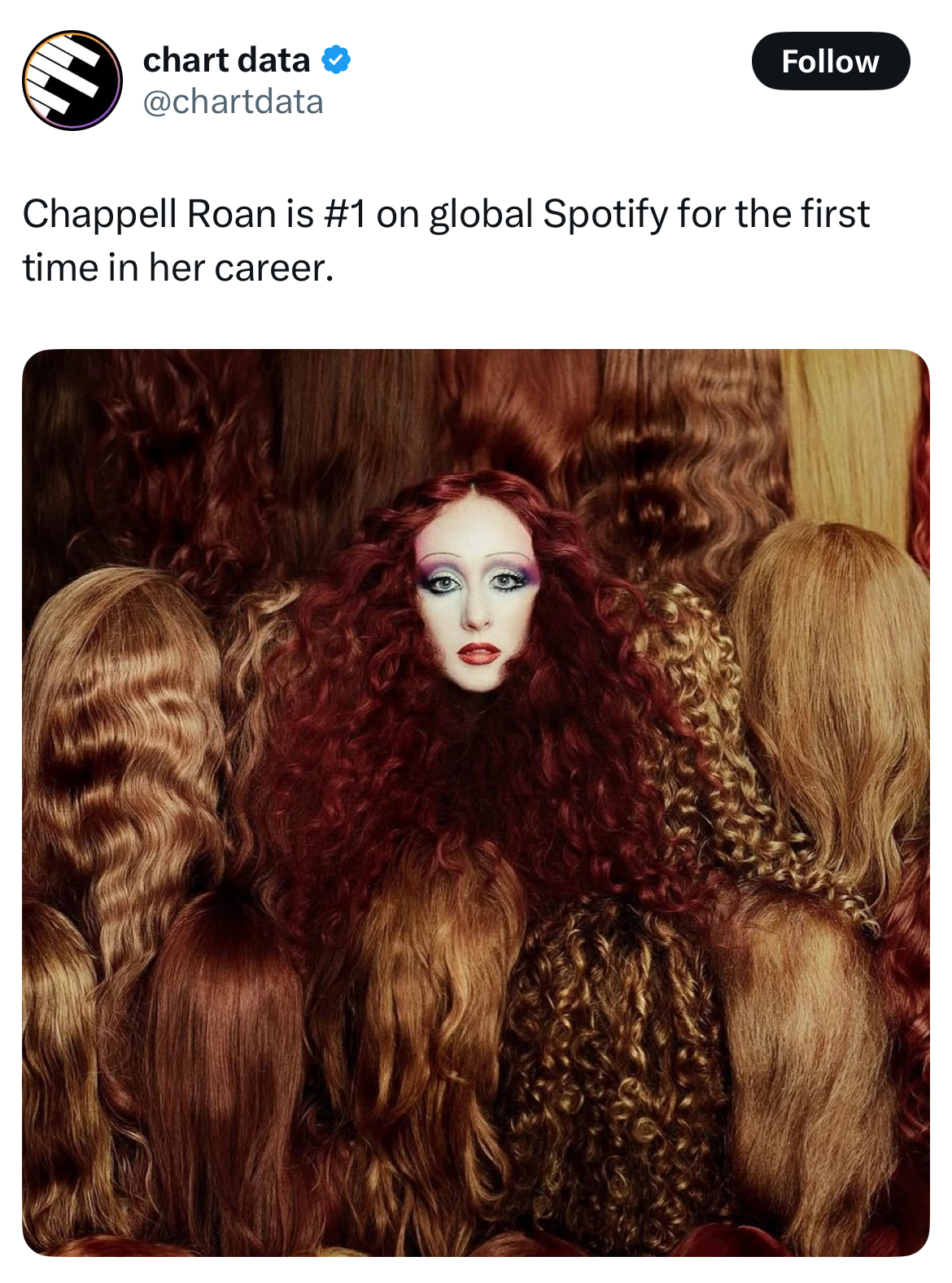Open the chart data profile avatar
The height and width of the screenshot is (1283, 952).
coord(72,80)
